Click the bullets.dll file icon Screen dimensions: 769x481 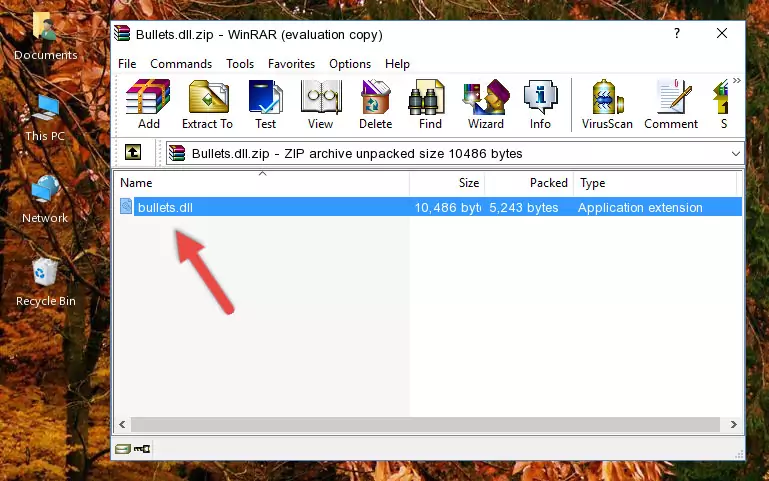coord(126,206)
